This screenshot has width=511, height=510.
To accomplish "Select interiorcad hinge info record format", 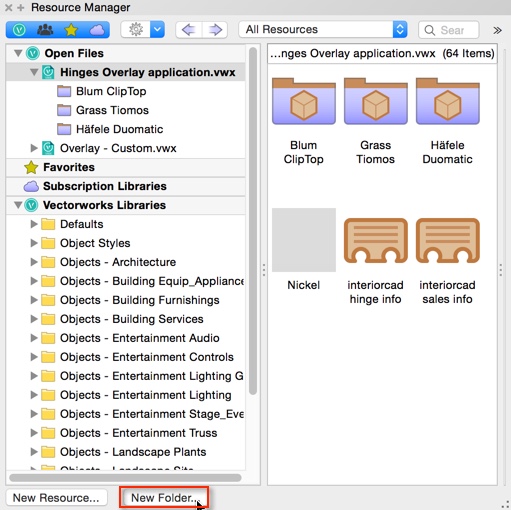I will click(376, 240).
